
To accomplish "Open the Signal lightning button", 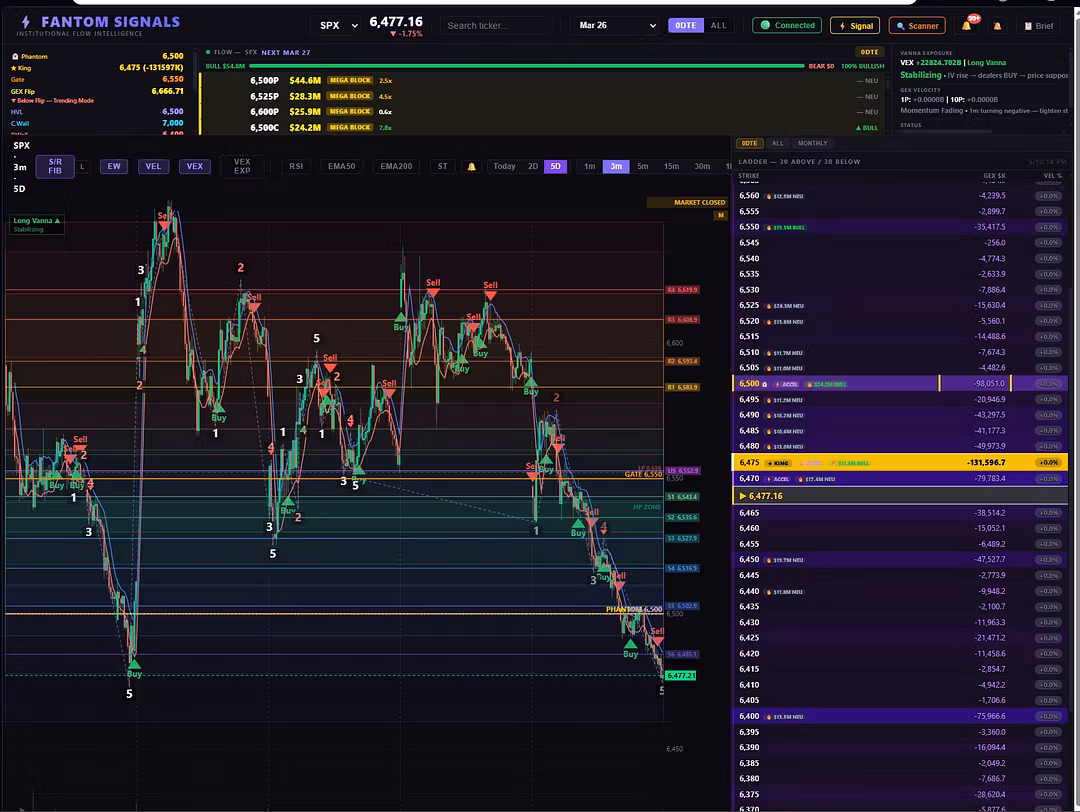I will pos(855,26).
